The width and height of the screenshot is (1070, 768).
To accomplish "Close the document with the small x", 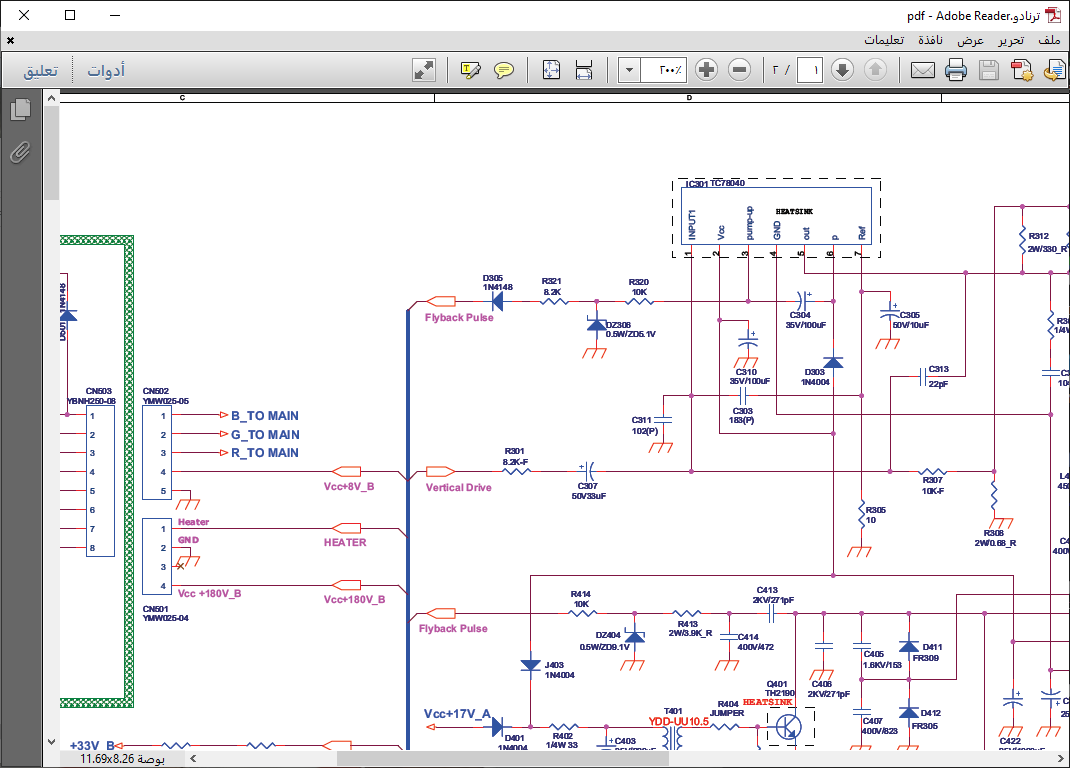I will click(x=10, y=41).
